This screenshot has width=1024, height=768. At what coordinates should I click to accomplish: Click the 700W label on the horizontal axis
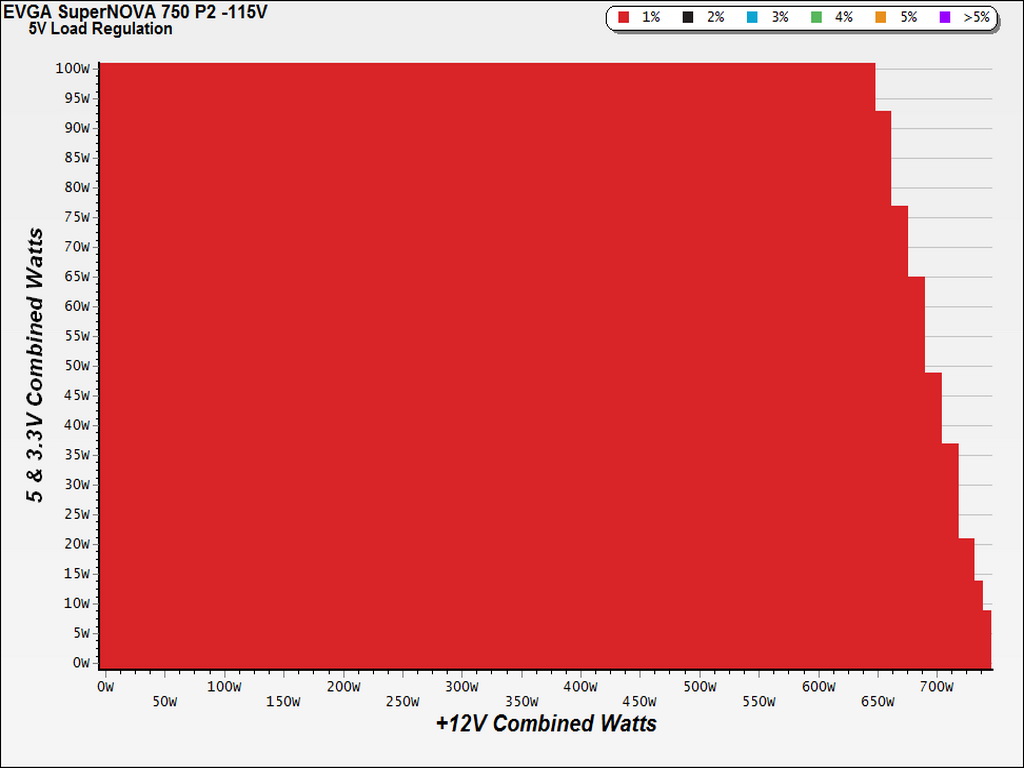pyautogui.click(x=936, y=686)
